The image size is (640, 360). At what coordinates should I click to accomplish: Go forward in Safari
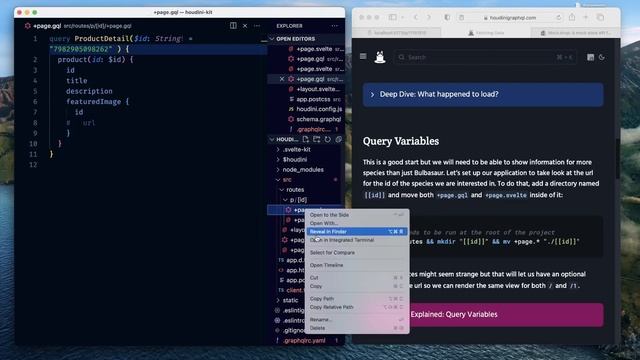click(429, 17)
